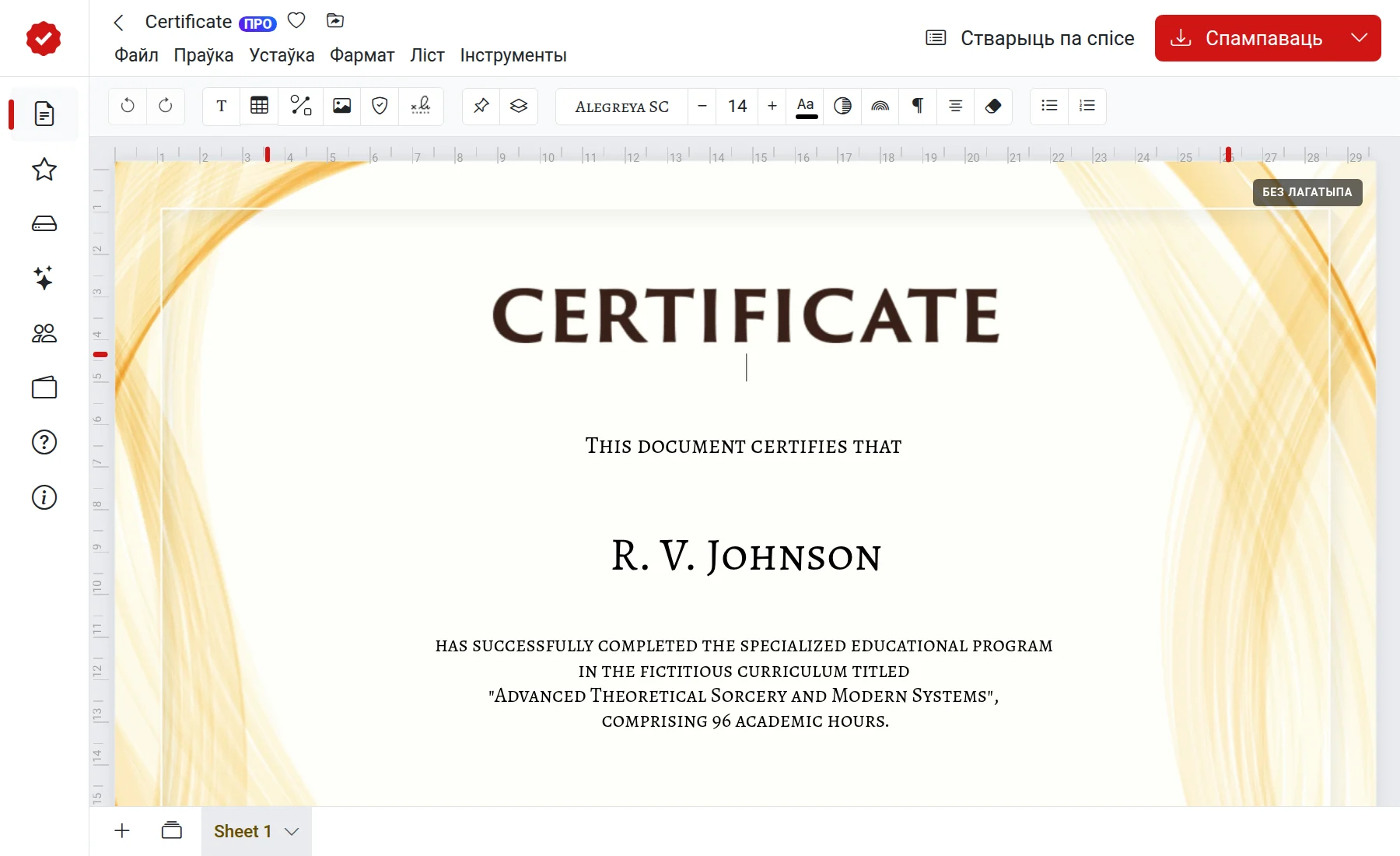Open the text color Aa swatch
The width and height of the screenshot is (1400, 856).
pyautogui.click(x=807, y=107)
